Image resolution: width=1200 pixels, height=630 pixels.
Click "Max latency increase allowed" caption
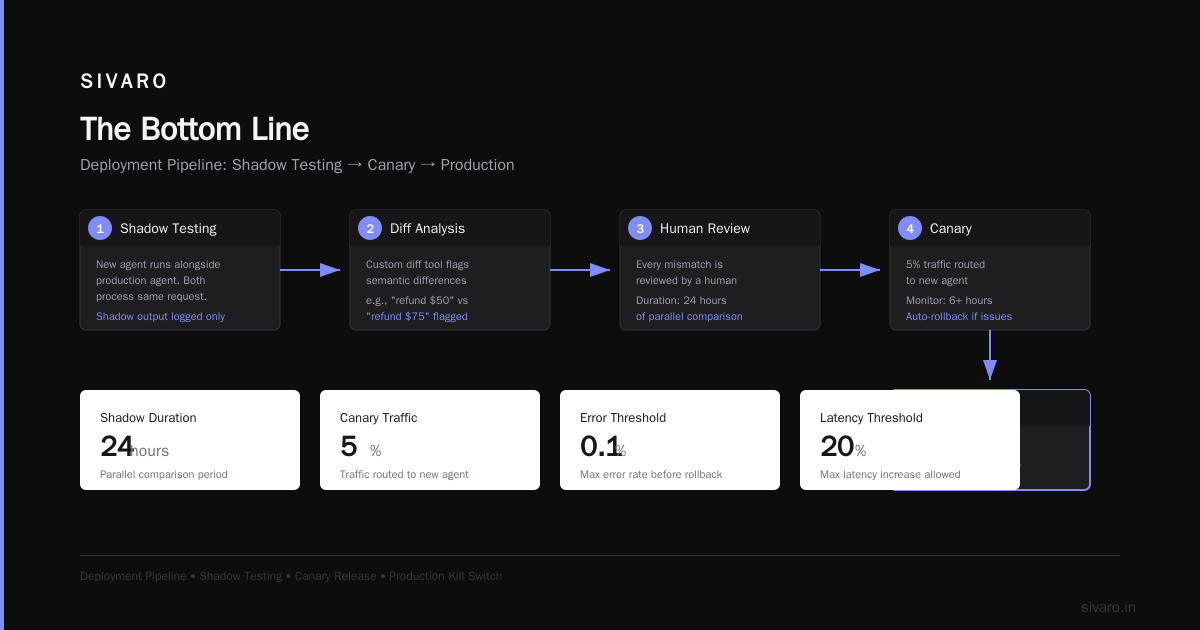(x=890, y=474)
